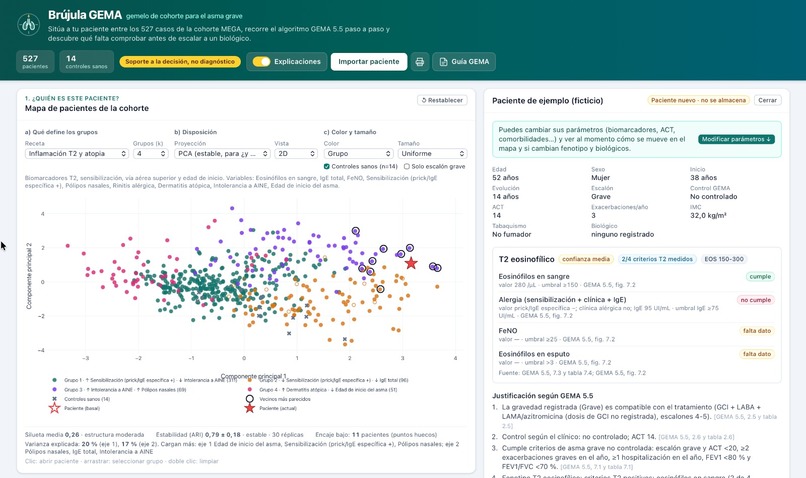This screenshot has width=806, height=478.
Task: Click the T2 eosinofílico heading
Action: (x=526, y=259)
